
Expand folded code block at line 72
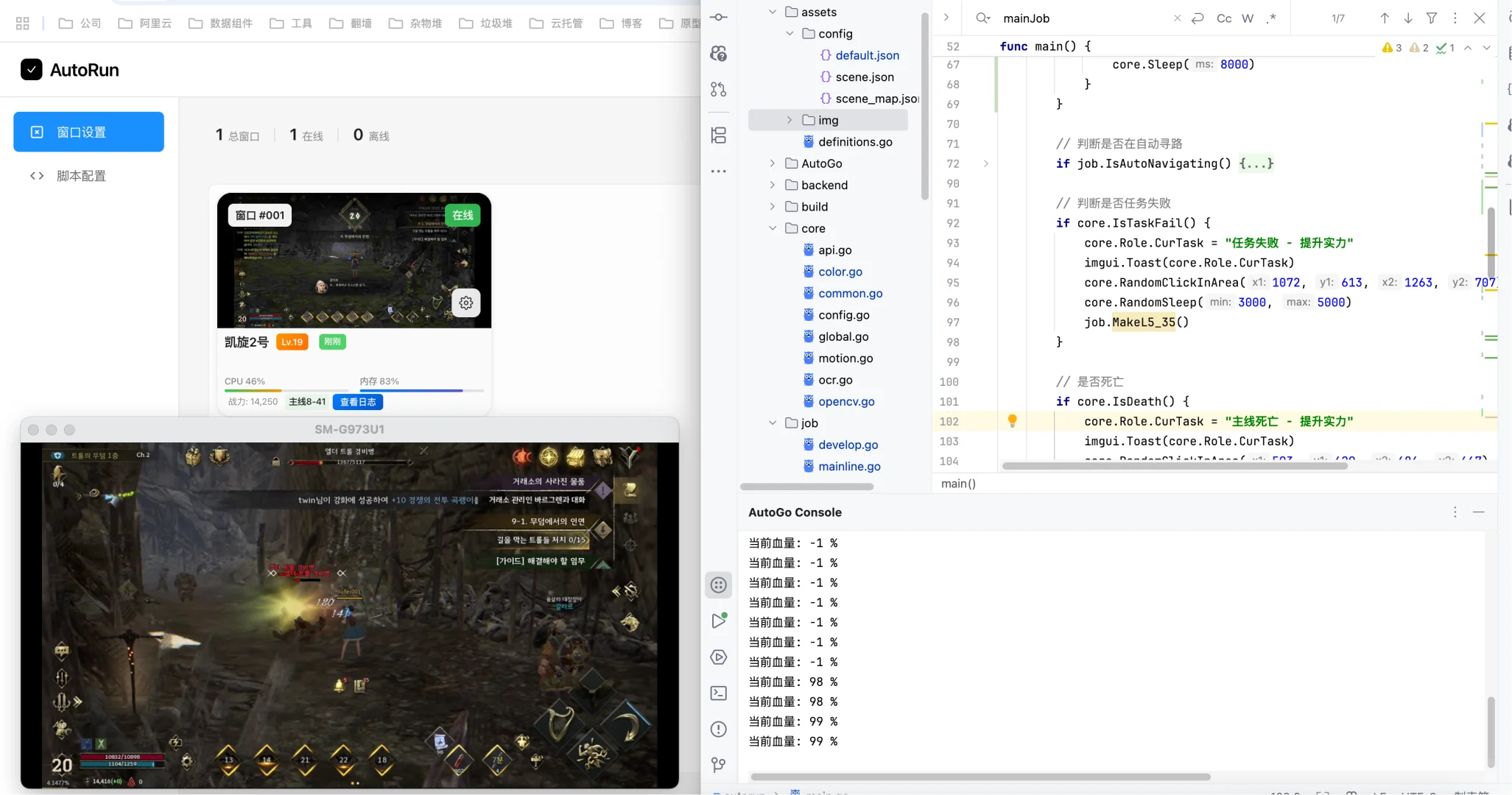tap(985, 163)
